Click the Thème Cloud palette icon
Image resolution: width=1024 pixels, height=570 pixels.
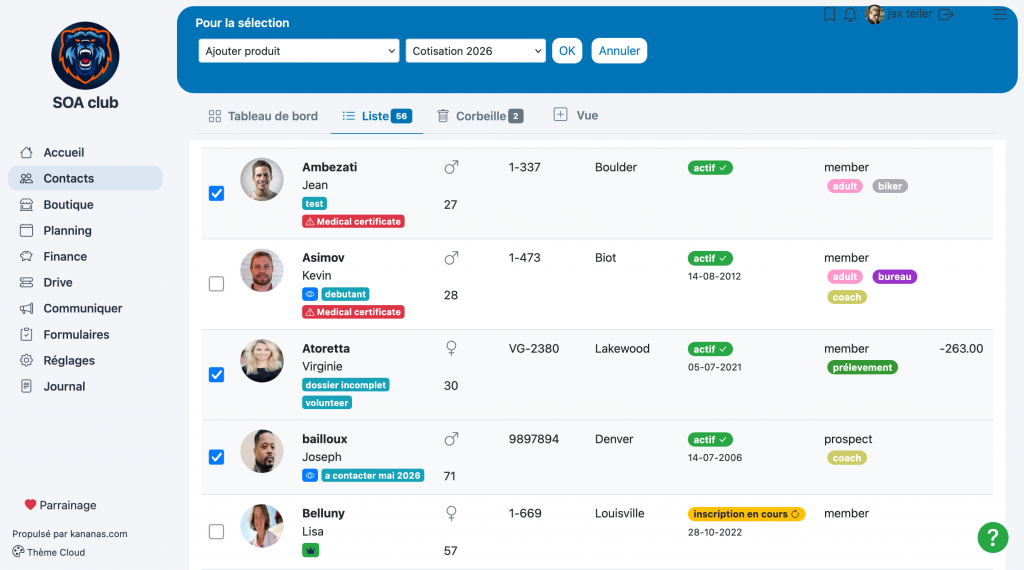pyautogui.click(x=18, y=552)
